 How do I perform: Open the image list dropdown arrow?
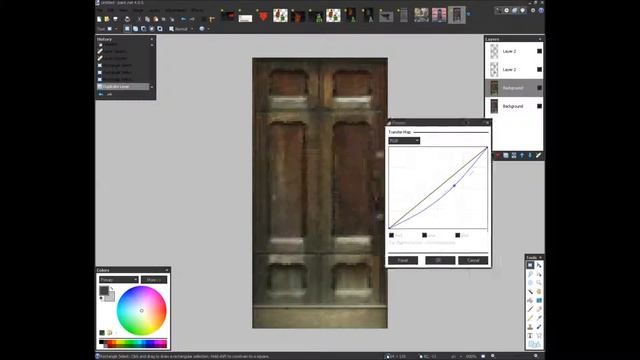[x=468, y=15]
